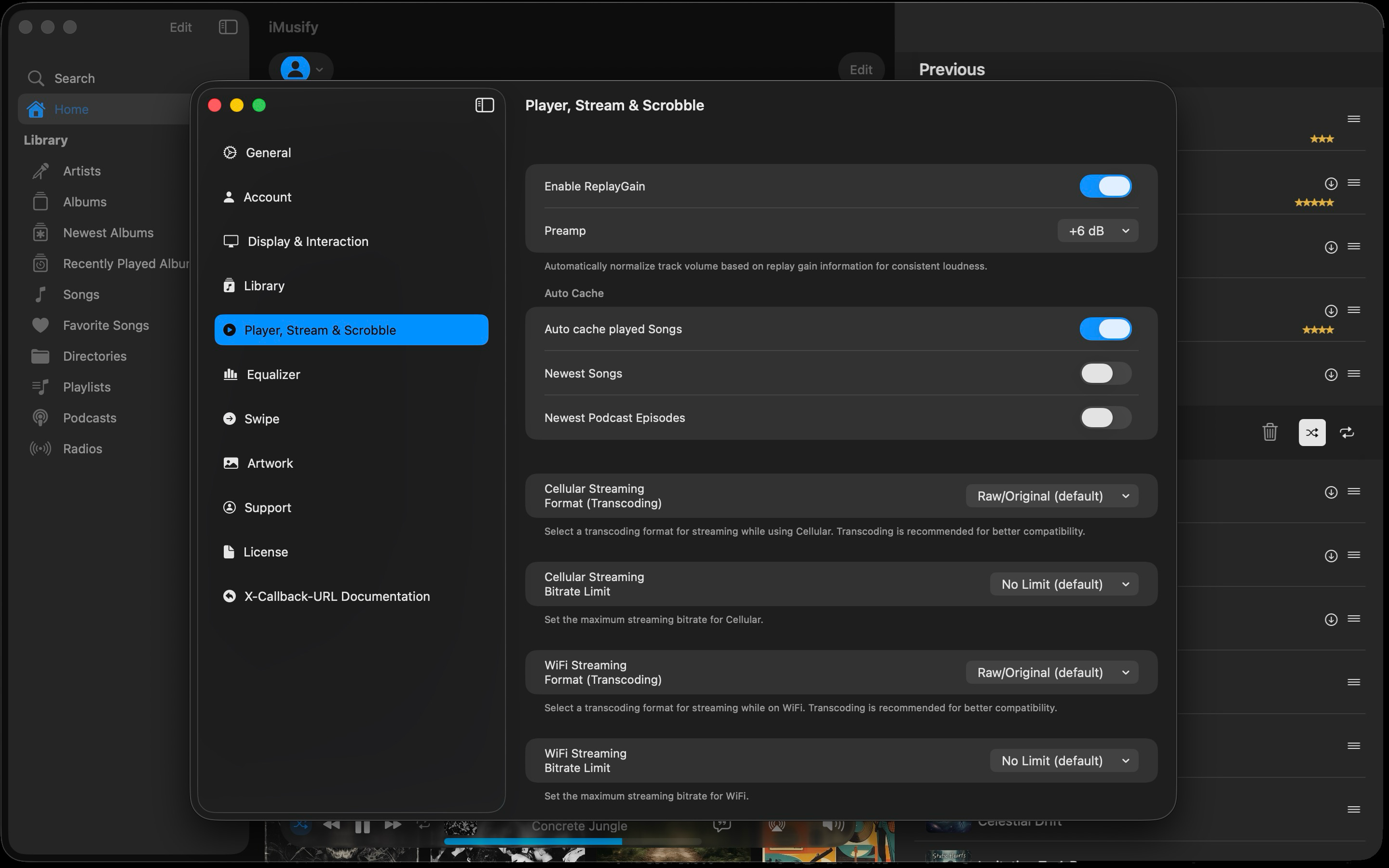Click the Library header in the main sidebar
1389x868 pixels.
(45, 141)
